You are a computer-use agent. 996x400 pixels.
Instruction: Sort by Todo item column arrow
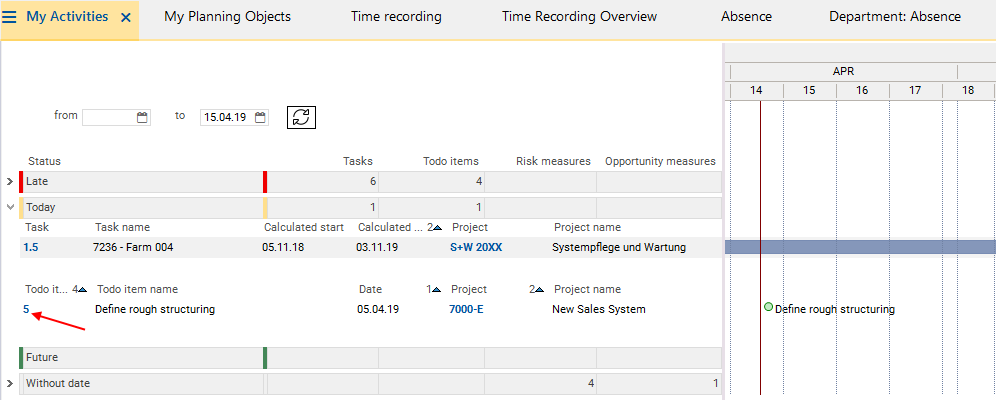pos(83,290)
